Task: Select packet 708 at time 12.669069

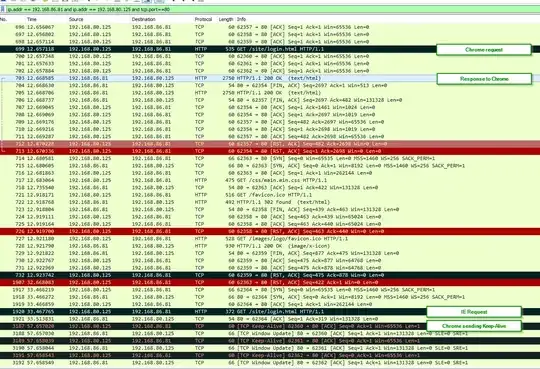Action: 270,114
